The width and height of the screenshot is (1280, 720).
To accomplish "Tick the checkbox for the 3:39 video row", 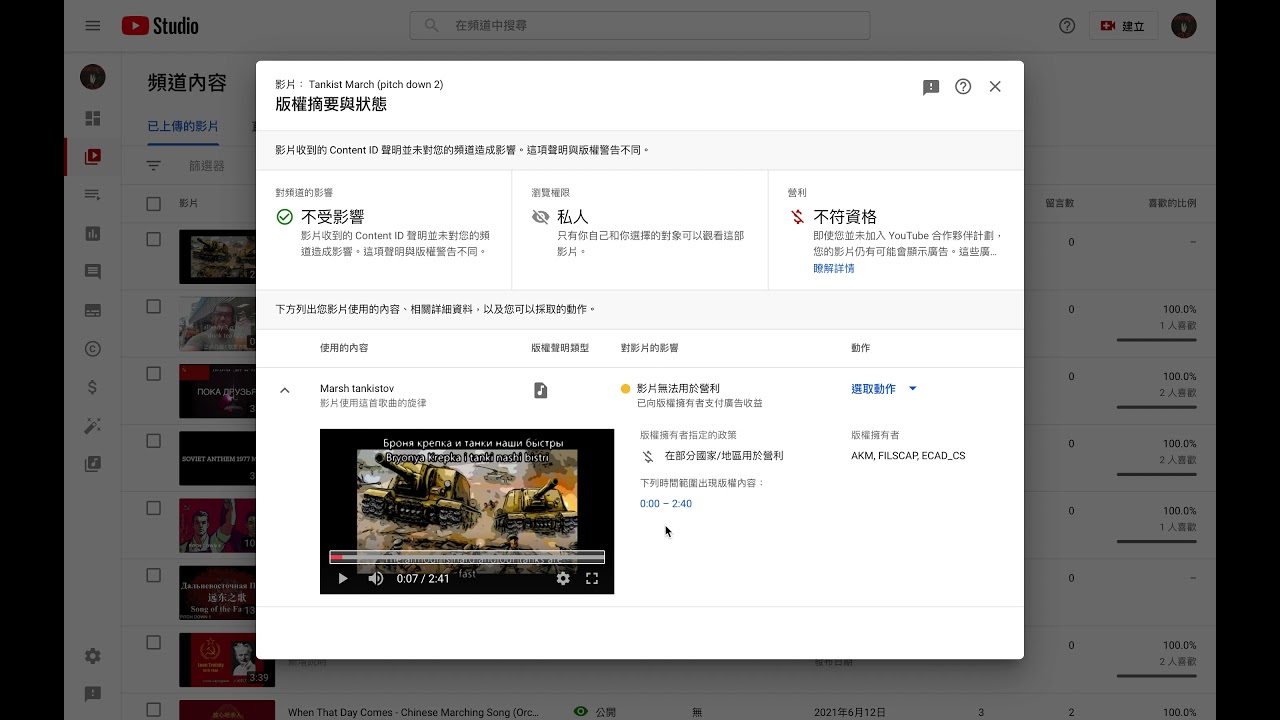I will [x=154, y=642].
